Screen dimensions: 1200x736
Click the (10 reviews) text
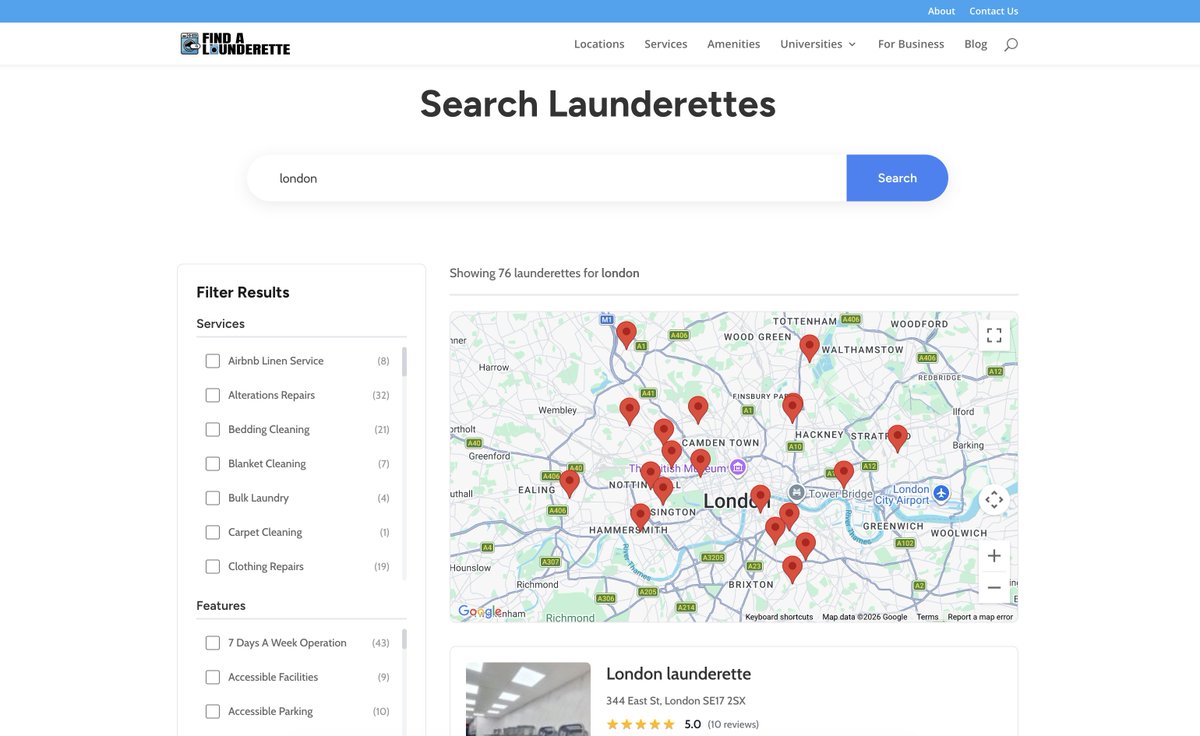click(x=733, y=724)
